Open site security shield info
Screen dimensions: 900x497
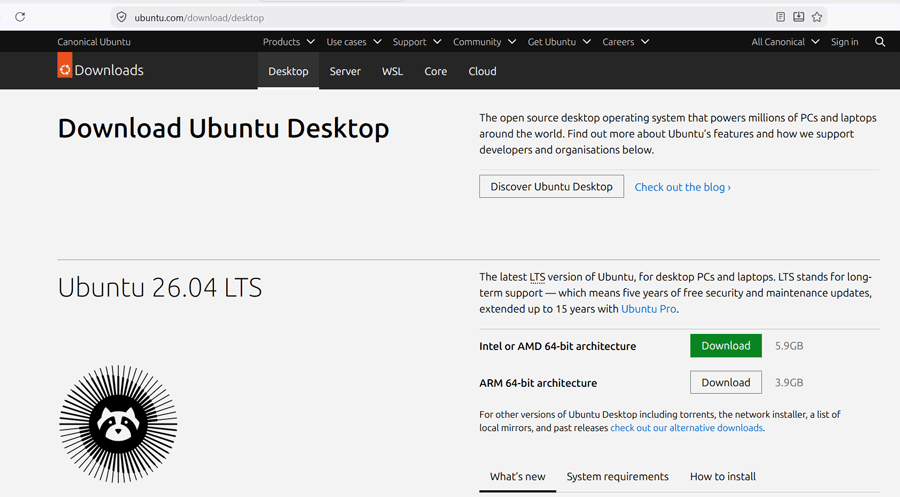pyautogui.click(x=121, y=17)
